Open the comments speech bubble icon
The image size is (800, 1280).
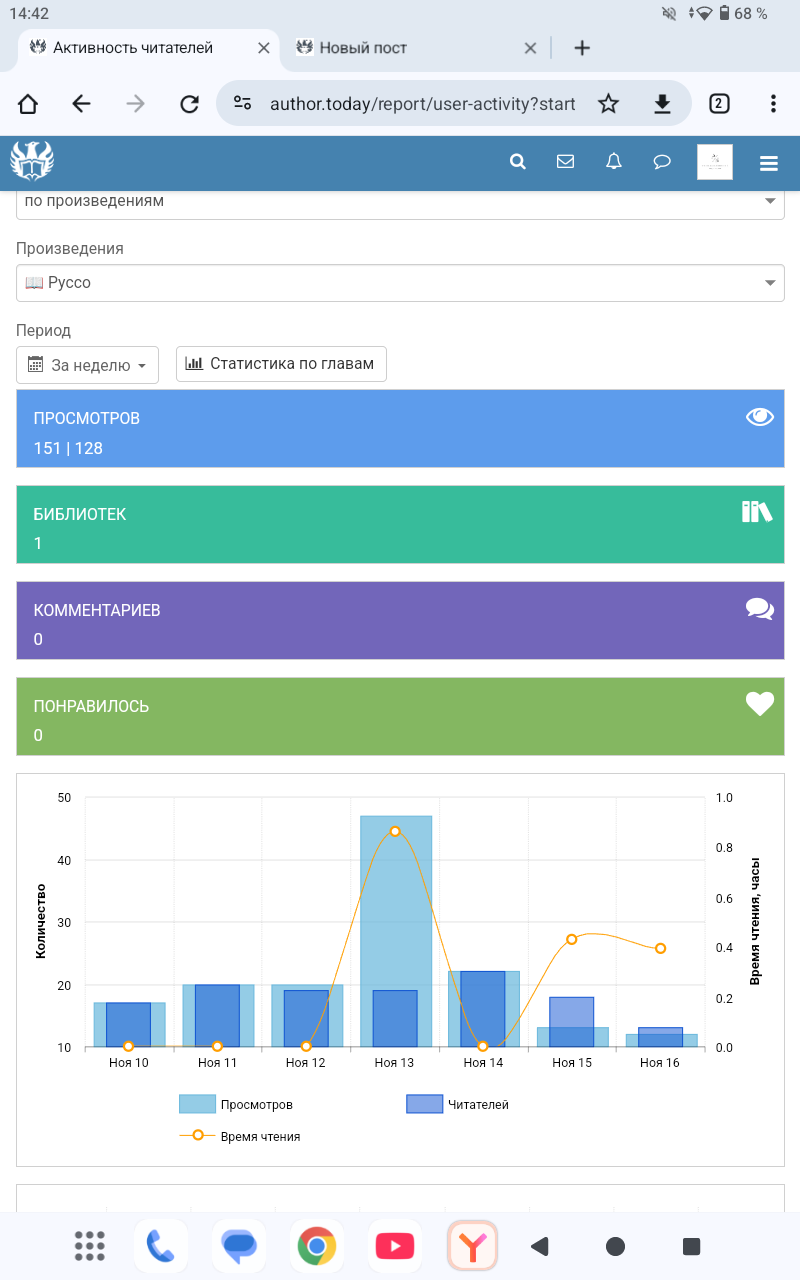(661, 162)
